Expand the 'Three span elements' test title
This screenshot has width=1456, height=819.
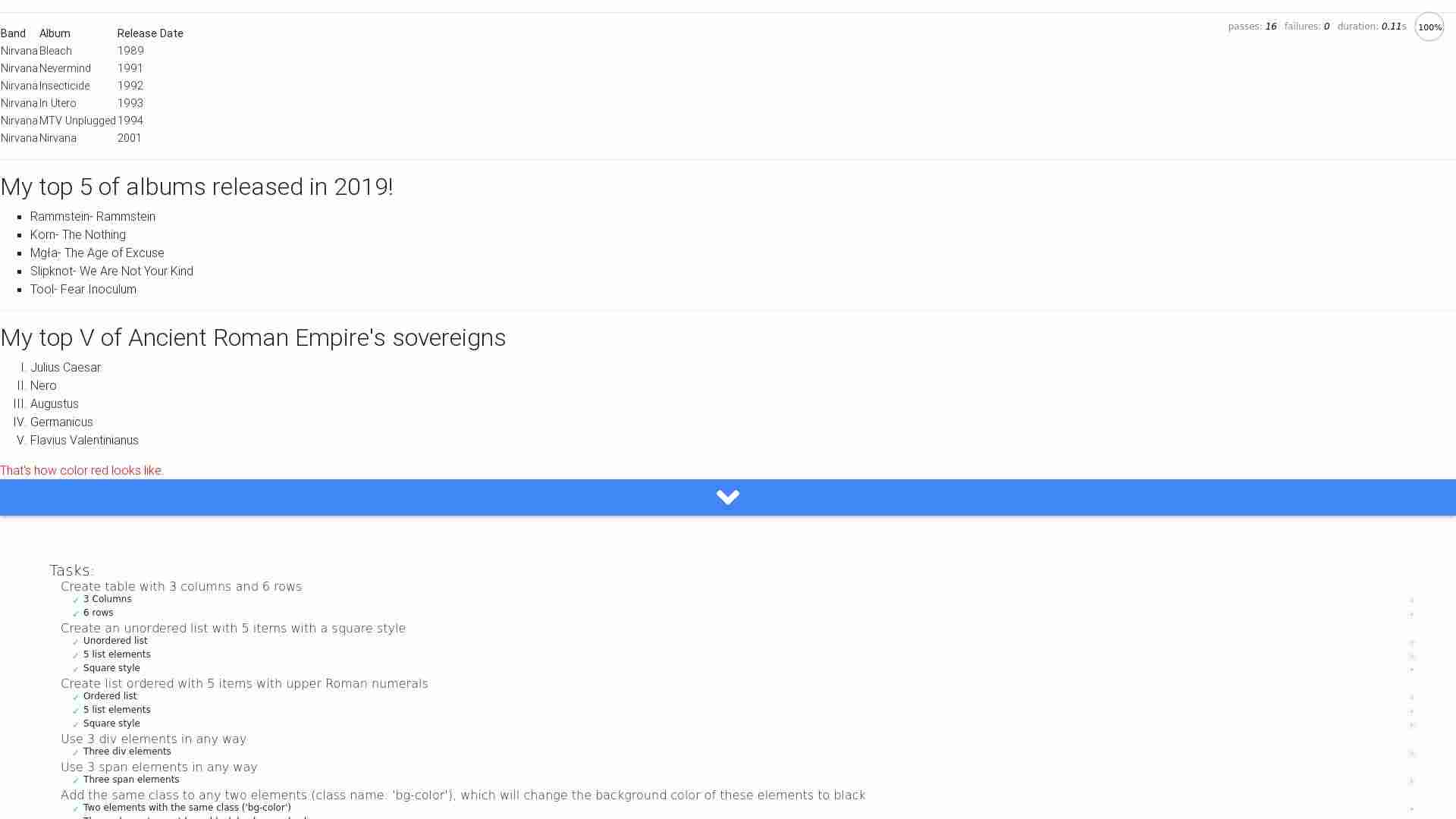click(x=131, y=780)
